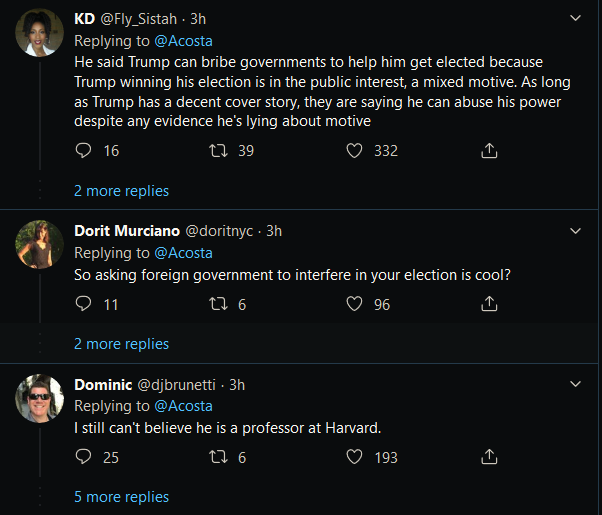The height and width of the screenshot is (515, 602).
Task: View Dorit Murciano's profile avatar
Action: [x=41, y=245]
